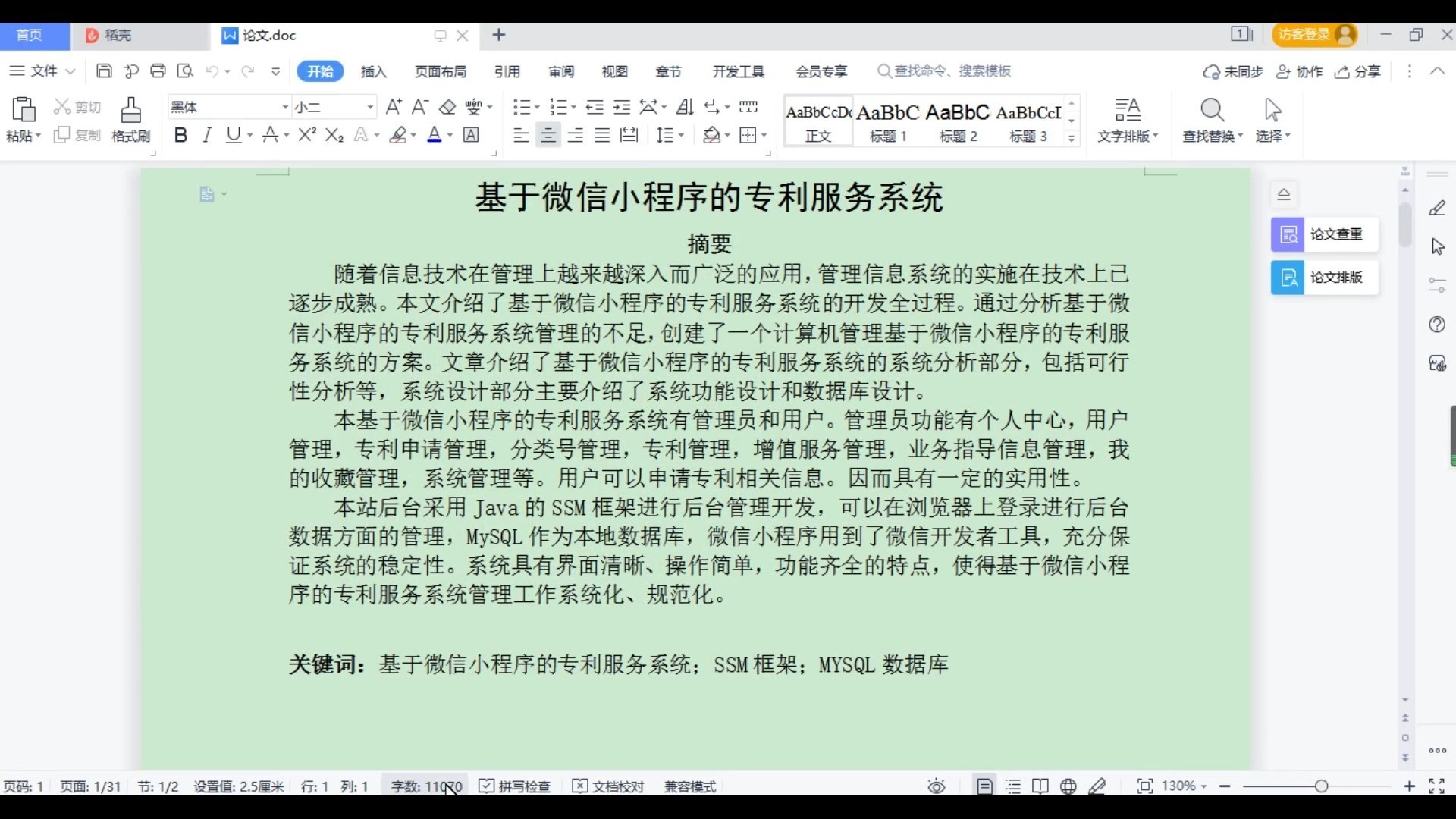1456x819 pixels.
Task: Increase the paragraph indent
Action: pyautogui.click(x=622, y=107)
